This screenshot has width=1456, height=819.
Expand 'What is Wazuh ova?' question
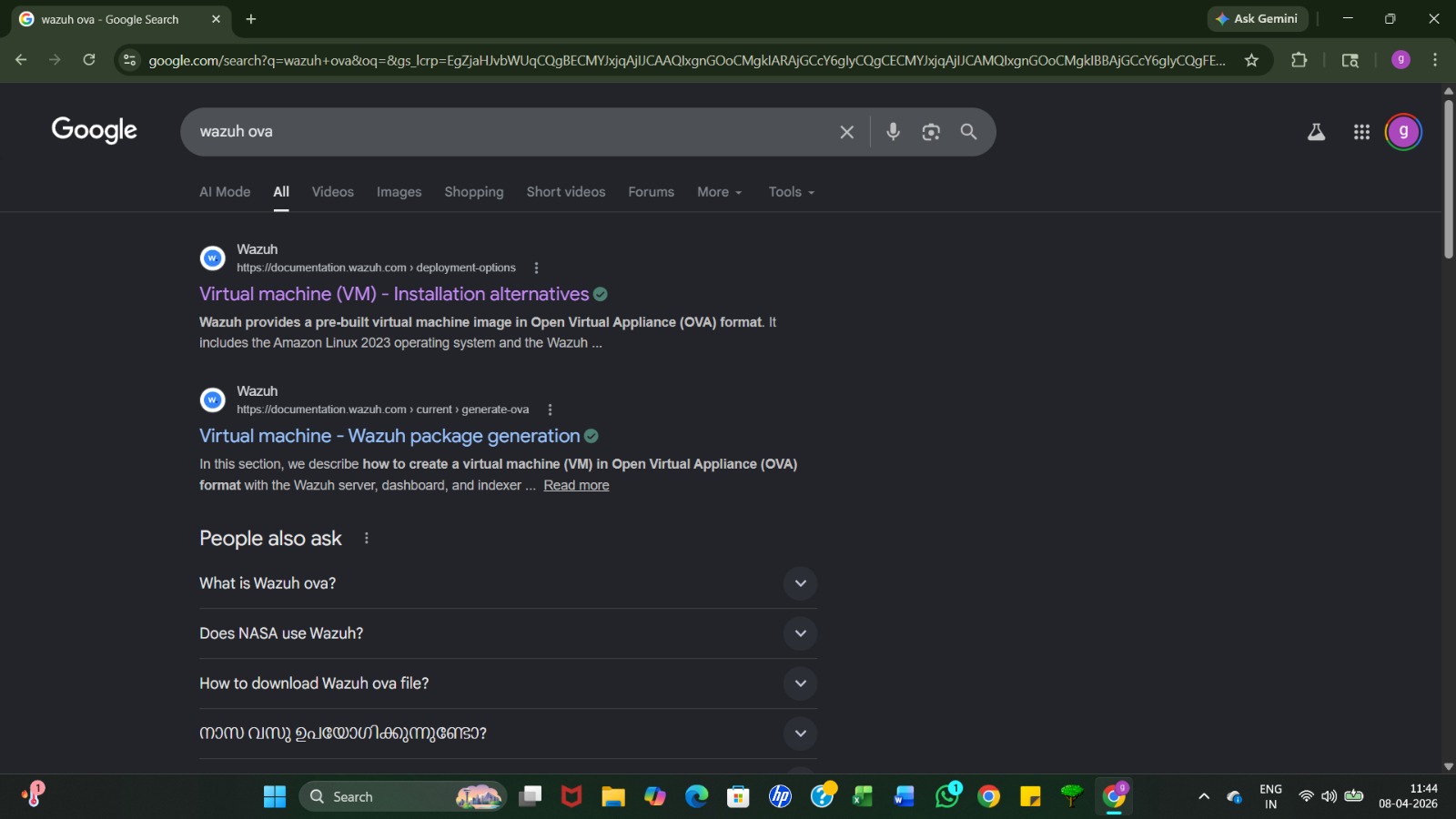click(x=508, y=583)
